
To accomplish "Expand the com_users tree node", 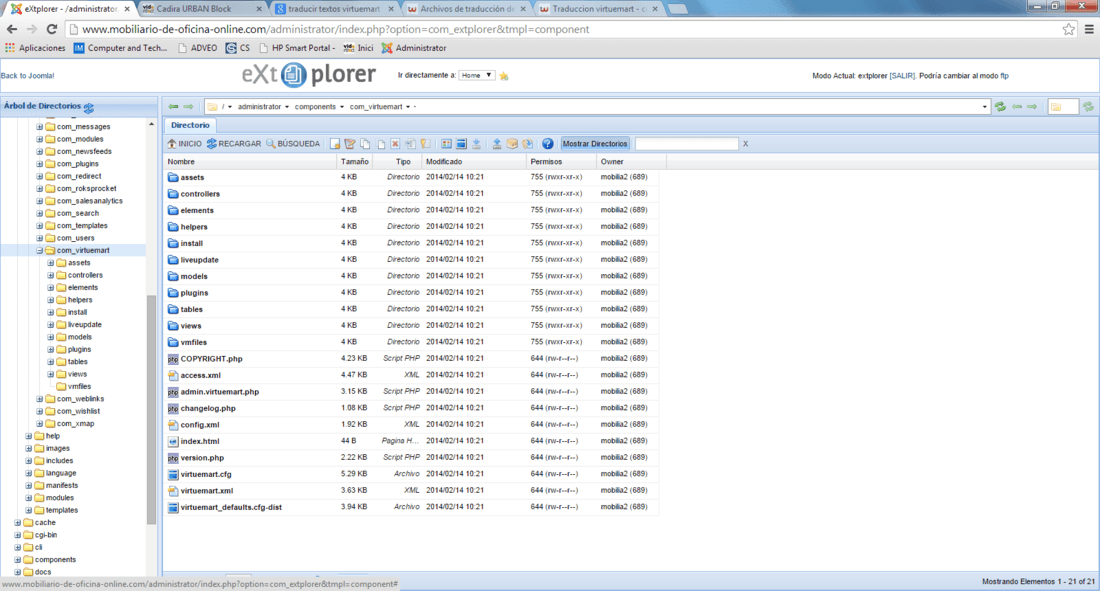I will pyautogui.click(x=39, y=238).
